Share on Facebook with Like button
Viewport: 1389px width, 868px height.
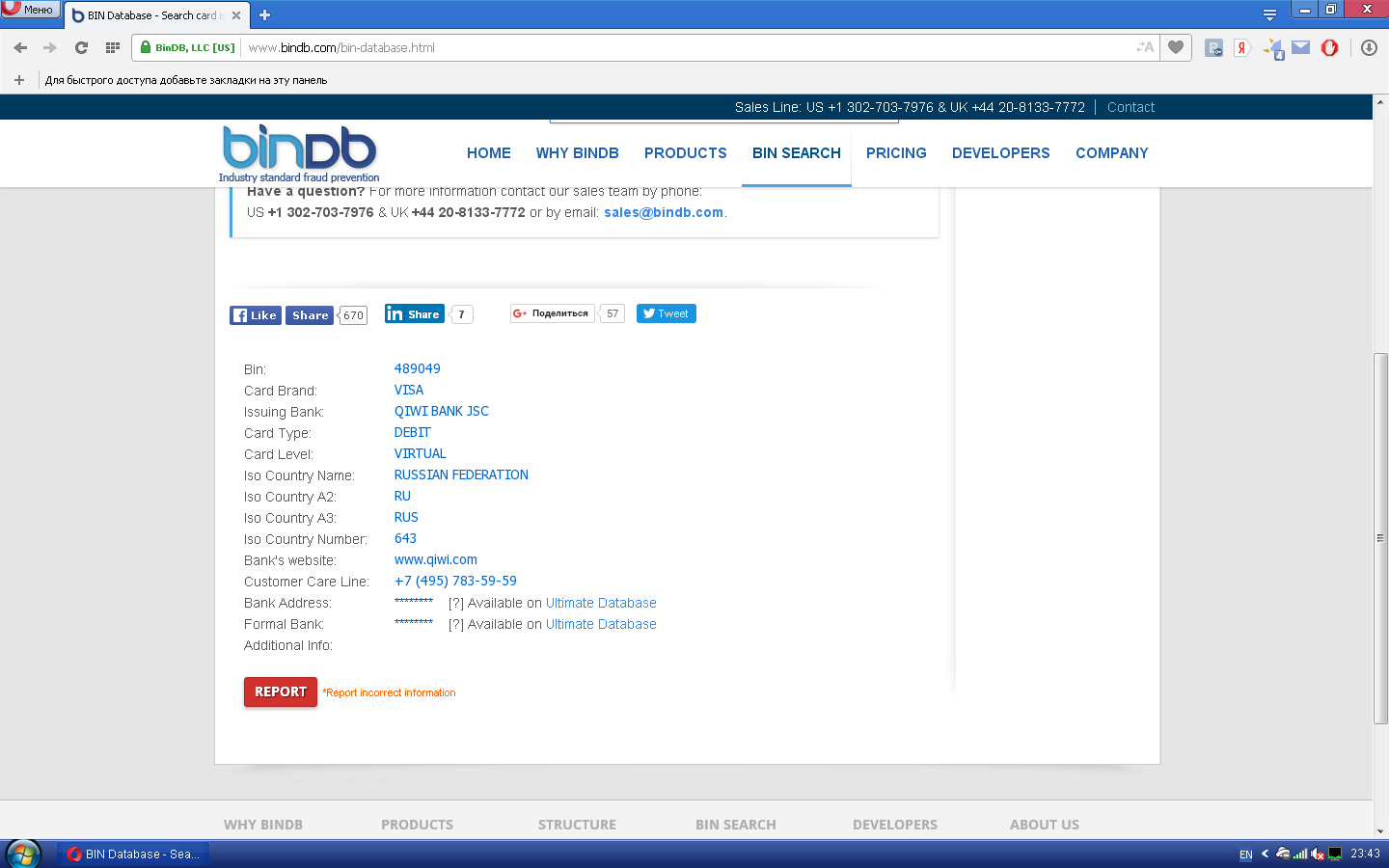pos(256,315)
